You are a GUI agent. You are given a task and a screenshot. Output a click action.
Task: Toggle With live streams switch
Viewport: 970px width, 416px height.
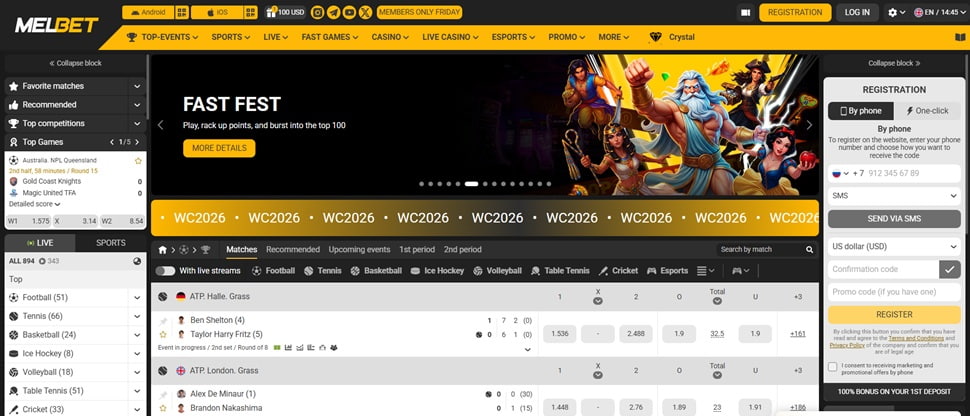165,271
